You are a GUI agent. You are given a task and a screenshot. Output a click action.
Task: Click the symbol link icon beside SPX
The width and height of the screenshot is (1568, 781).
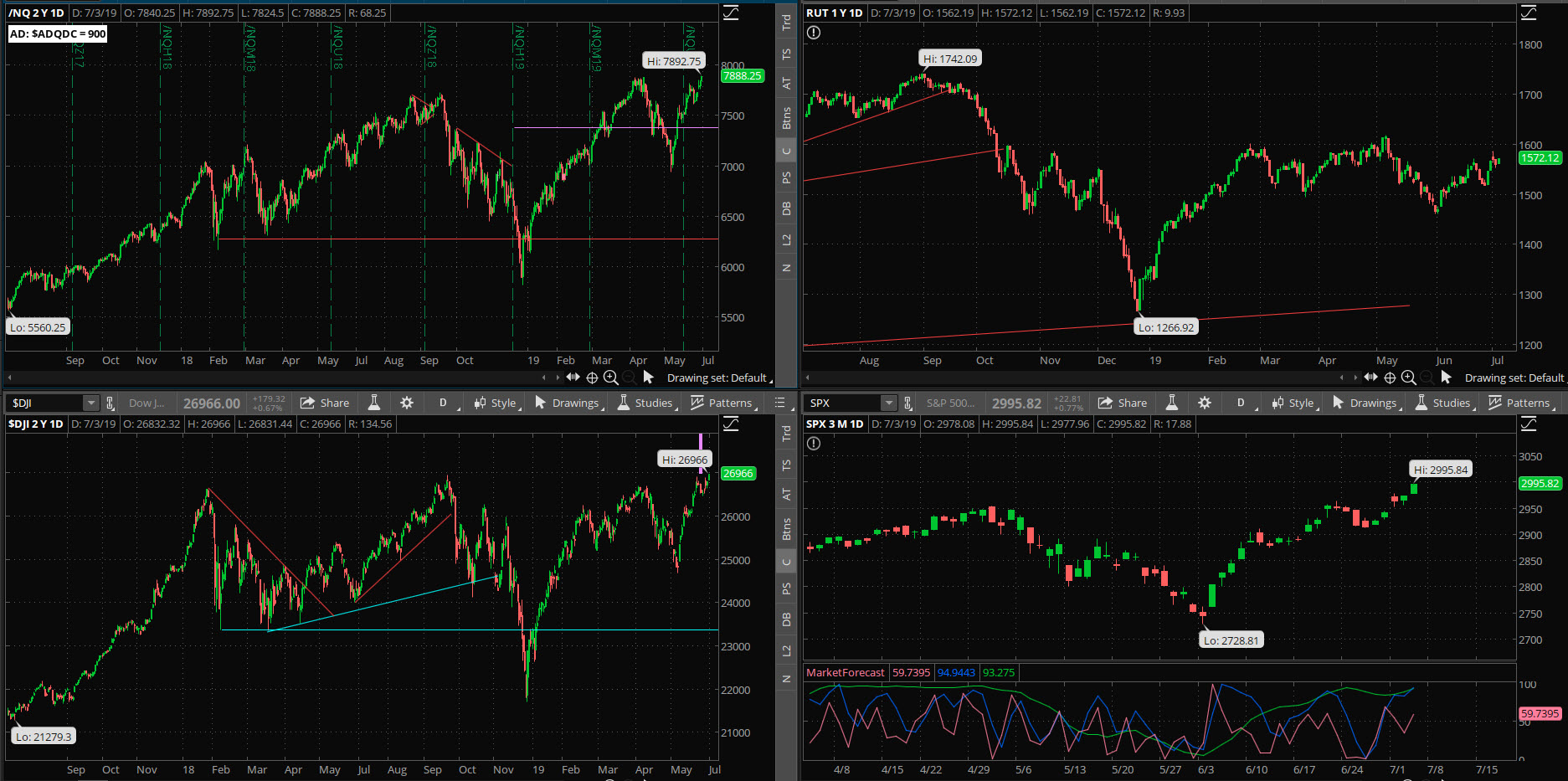(x=907, y=403)
